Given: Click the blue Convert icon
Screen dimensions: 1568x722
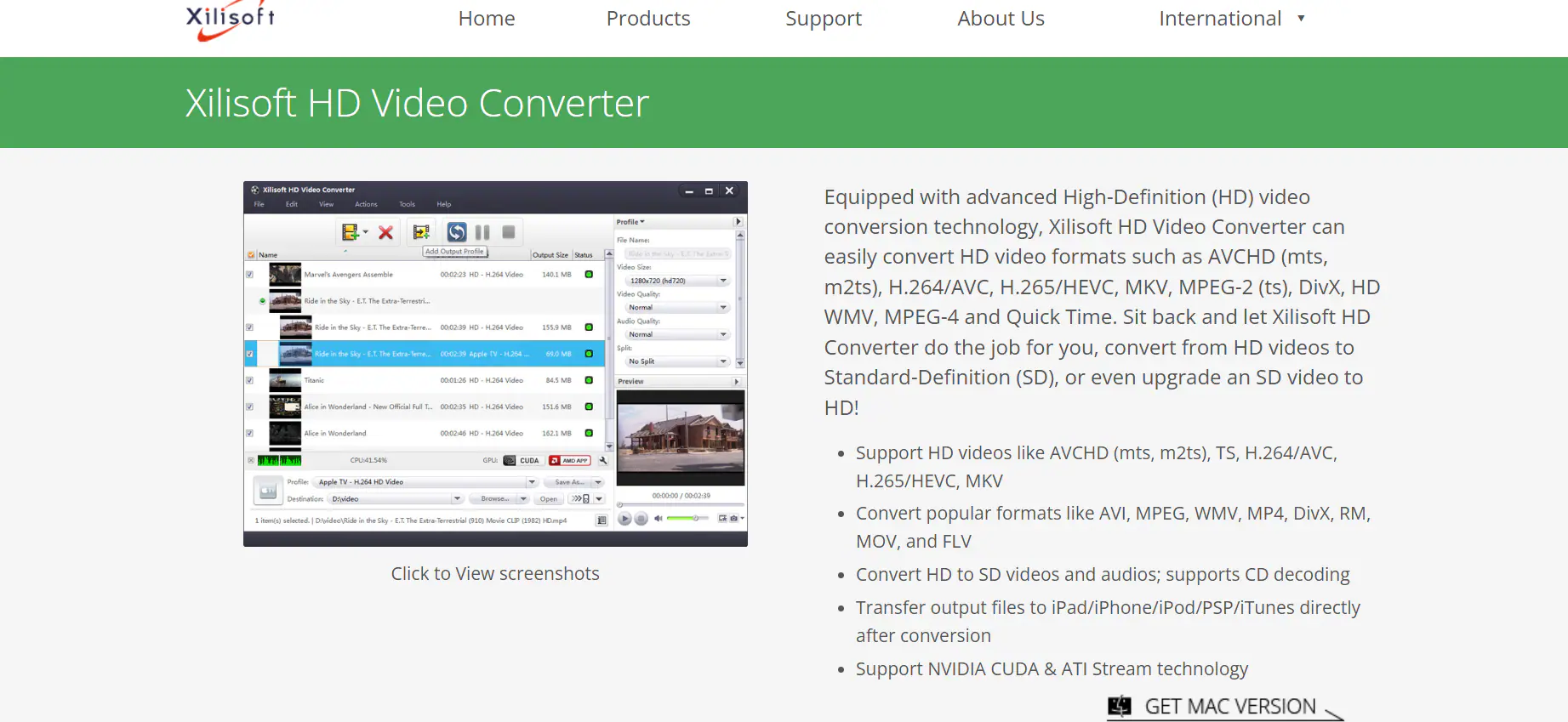Looking at the screenshot, I should coord(457,232).
